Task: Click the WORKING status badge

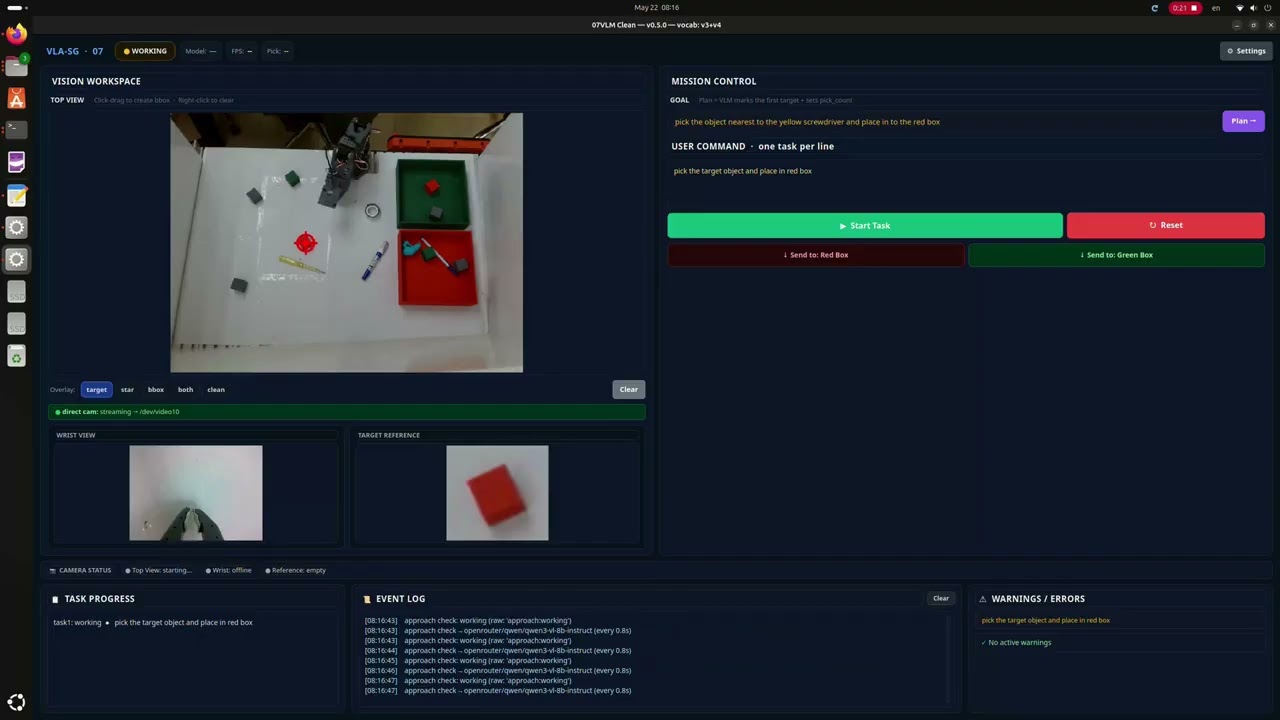Action: pos(145,51)
